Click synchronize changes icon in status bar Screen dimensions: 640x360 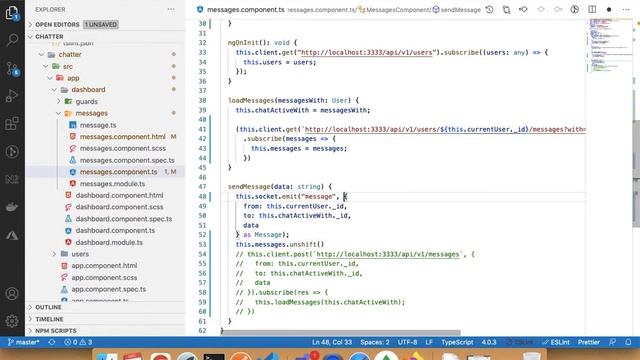tap(52, 342)
